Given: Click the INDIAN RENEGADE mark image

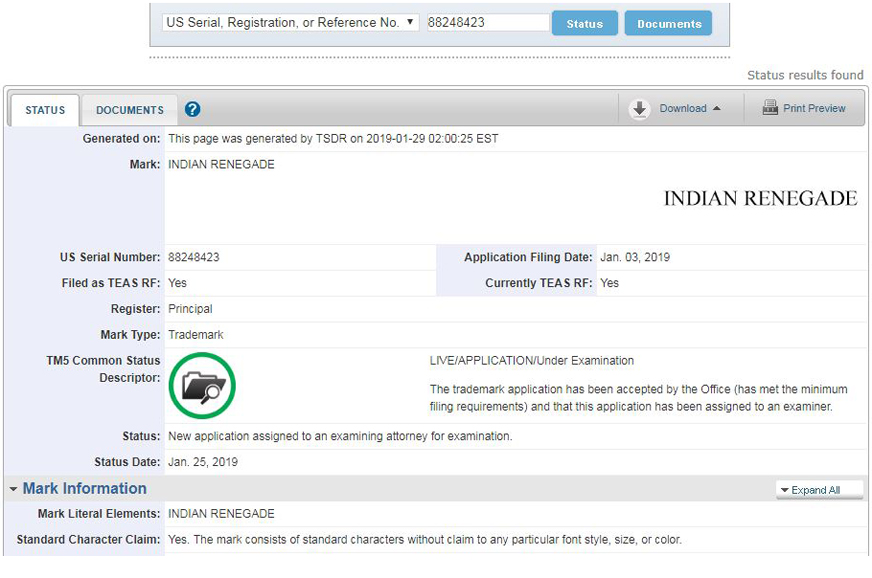Looking at the screenshot, I should click(x=760, y=198).
